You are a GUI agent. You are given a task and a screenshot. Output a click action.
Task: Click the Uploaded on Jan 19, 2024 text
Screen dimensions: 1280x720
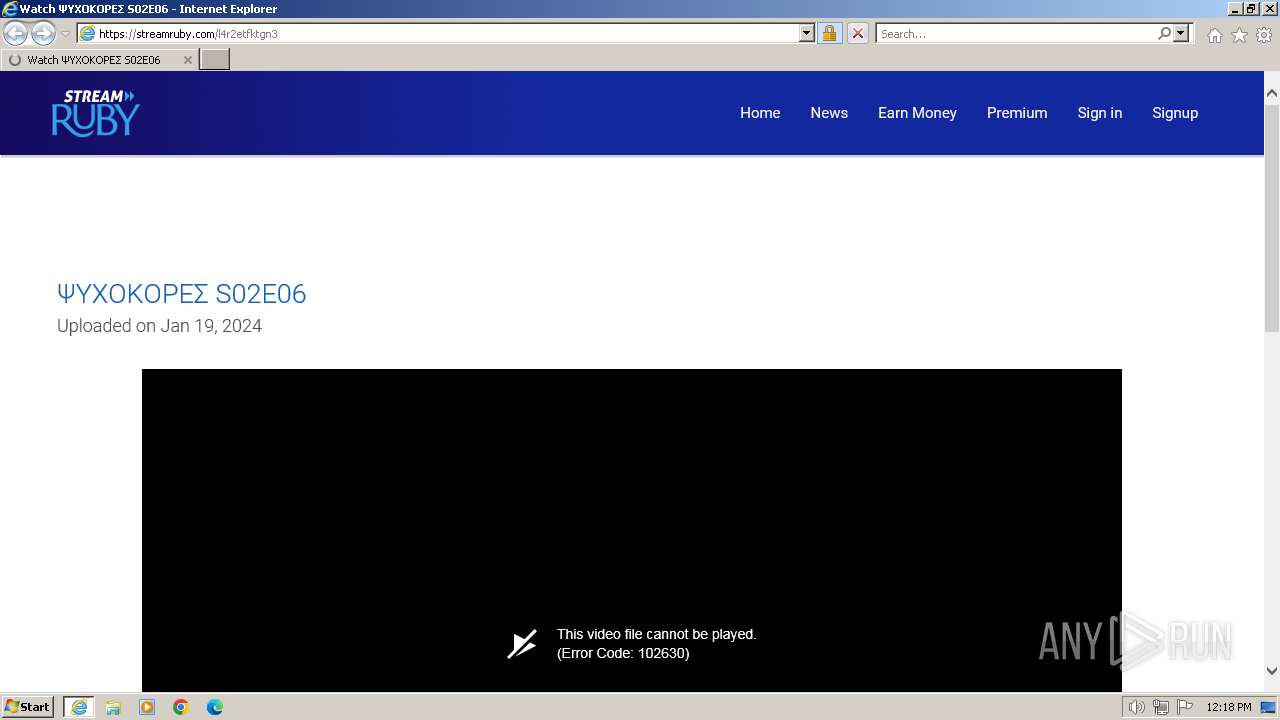click(x=159, y=326)
